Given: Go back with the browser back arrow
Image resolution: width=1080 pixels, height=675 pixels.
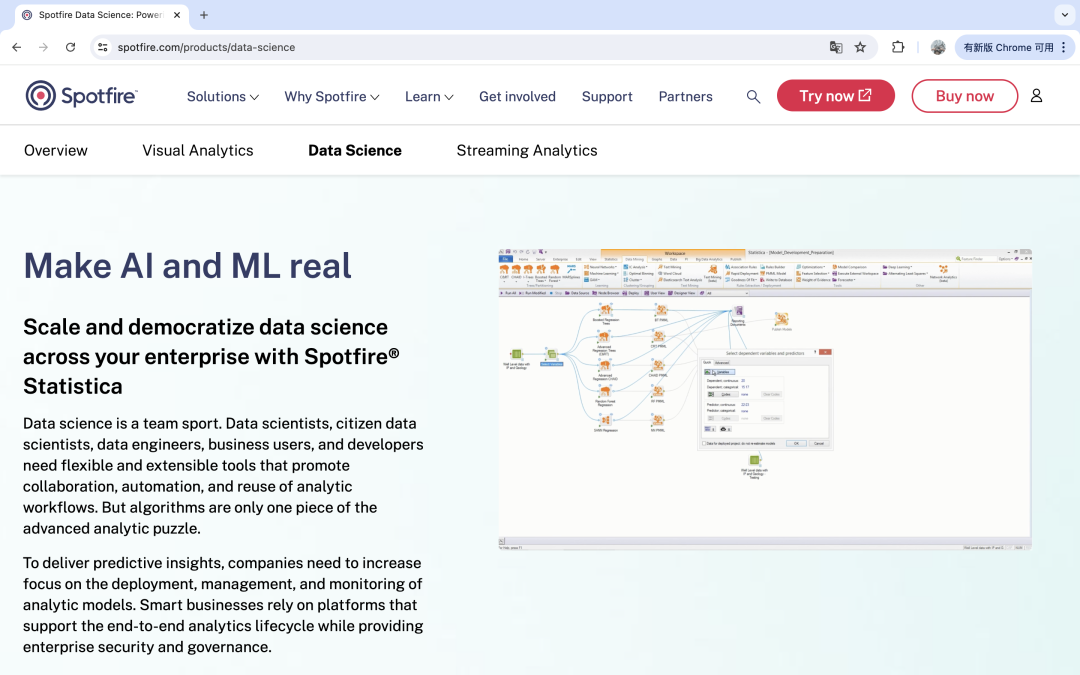Looking at the screenshot, I should pos(17,47).
